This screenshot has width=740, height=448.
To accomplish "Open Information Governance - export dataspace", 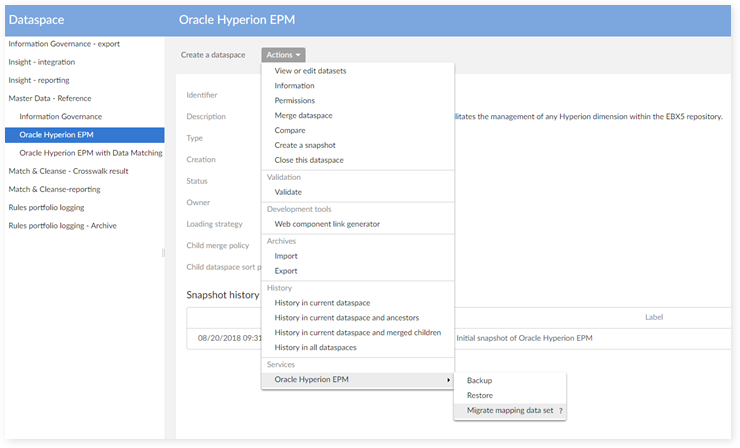I will click(x=63, y=44).
